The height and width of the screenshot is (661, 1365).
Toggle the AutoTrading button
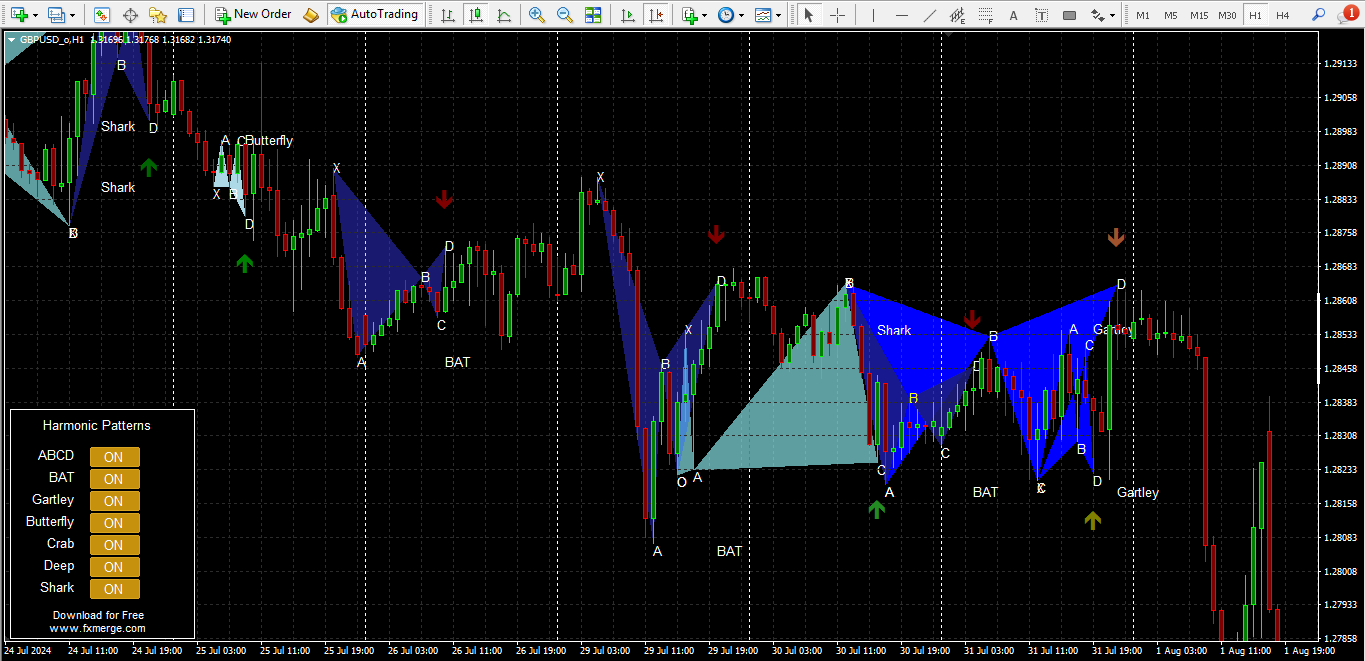pyautogui.click(x=375, y=15)
